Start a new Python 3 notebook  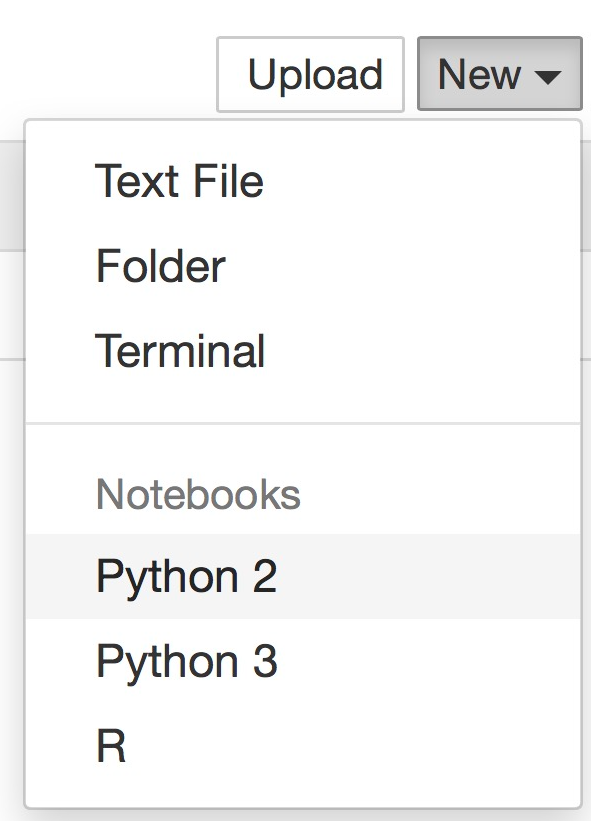(303, 661)
